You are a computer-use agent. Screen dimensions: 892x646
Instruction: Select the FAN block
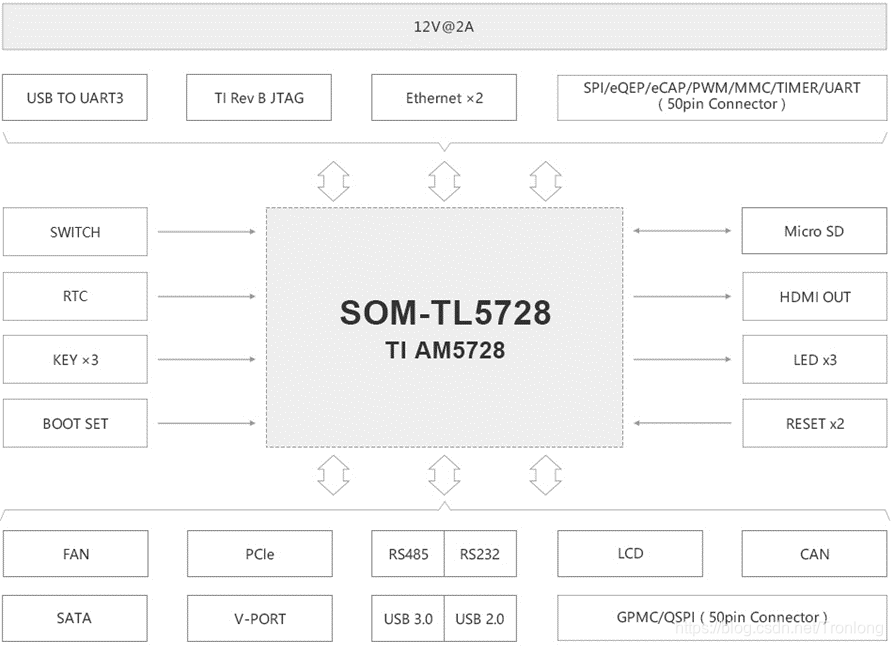click(76, 554)
